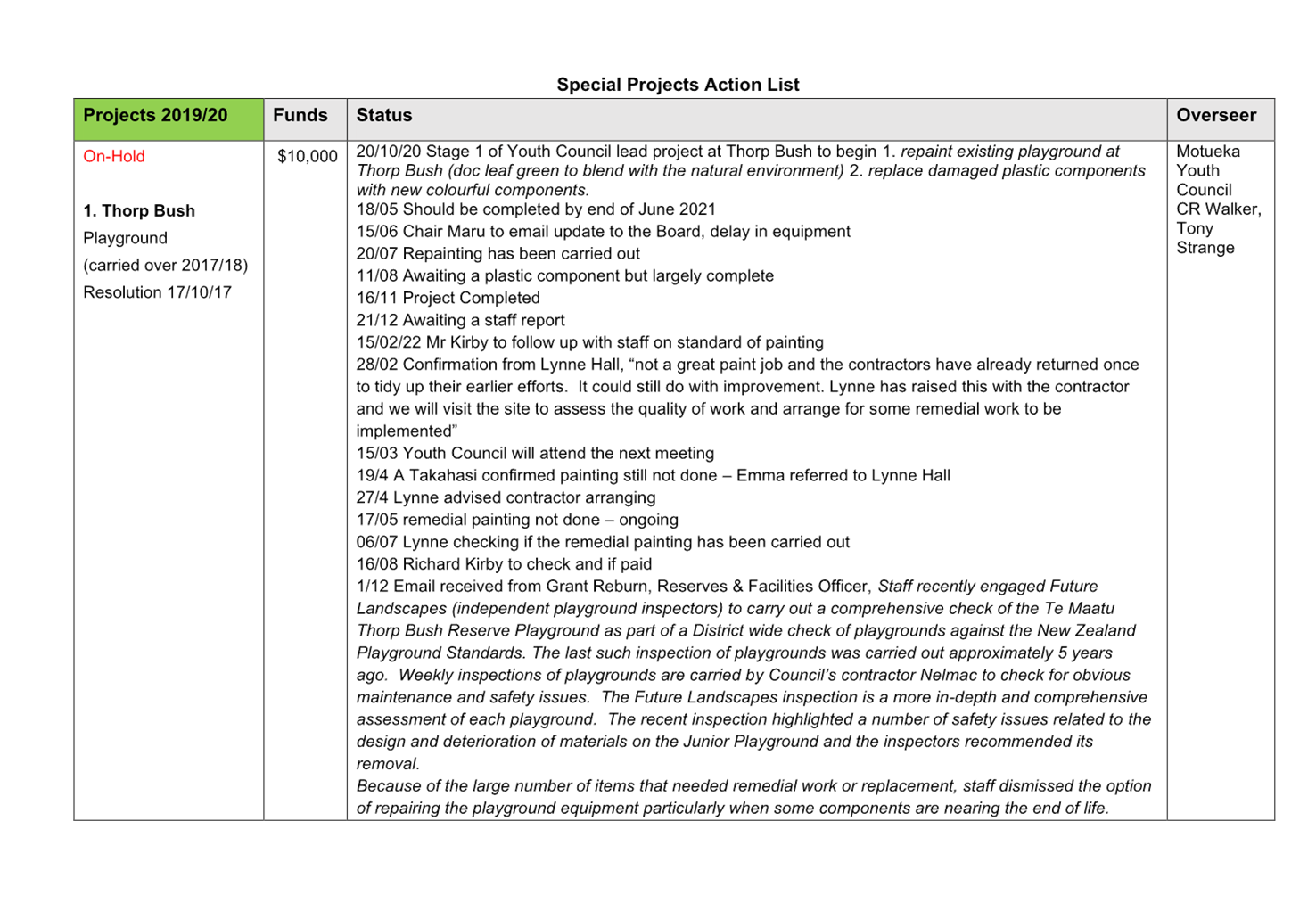Select "15/03 Youth Council will attend the next meeting"
Screen dimensions: 1316x903
click(x=535, y=453)
